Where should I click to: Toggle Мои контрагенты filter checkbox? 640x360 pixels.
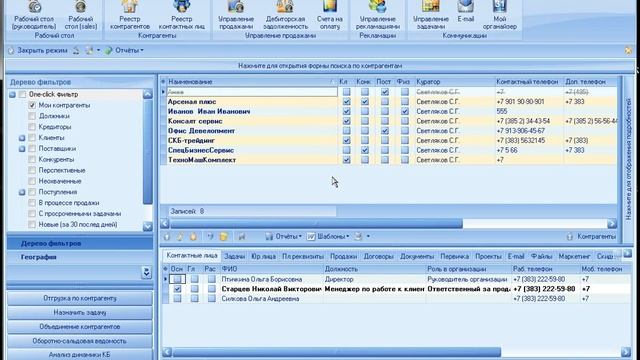coord(32,105)
